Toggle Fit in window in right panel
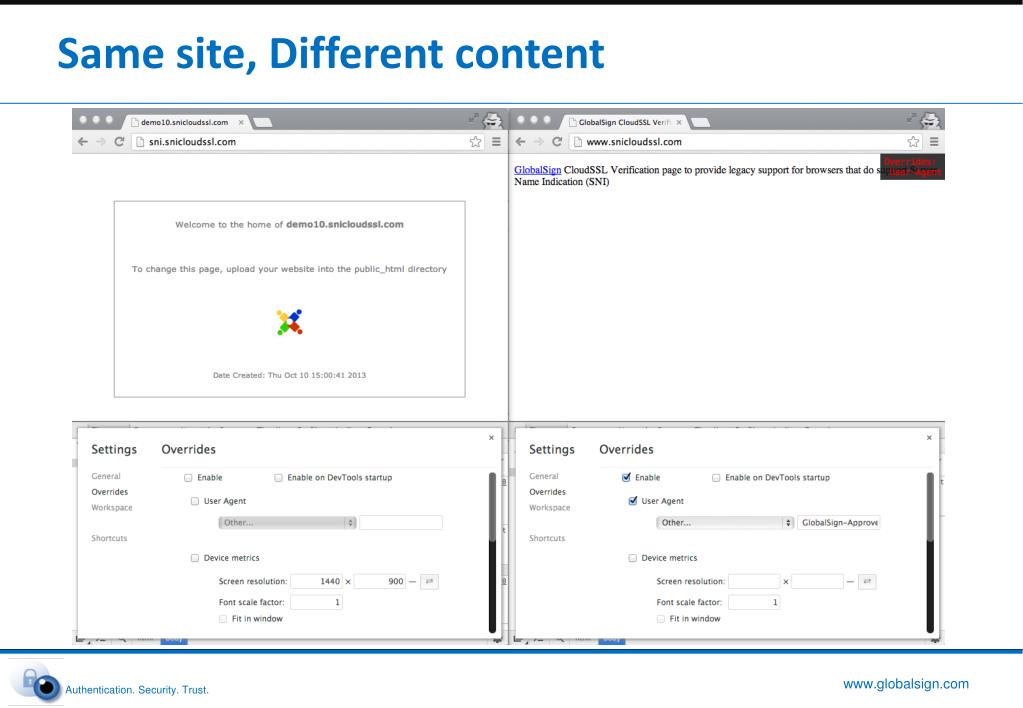Image resolution: width=1023 pixels, height=708 pixels. coord(660,619)
